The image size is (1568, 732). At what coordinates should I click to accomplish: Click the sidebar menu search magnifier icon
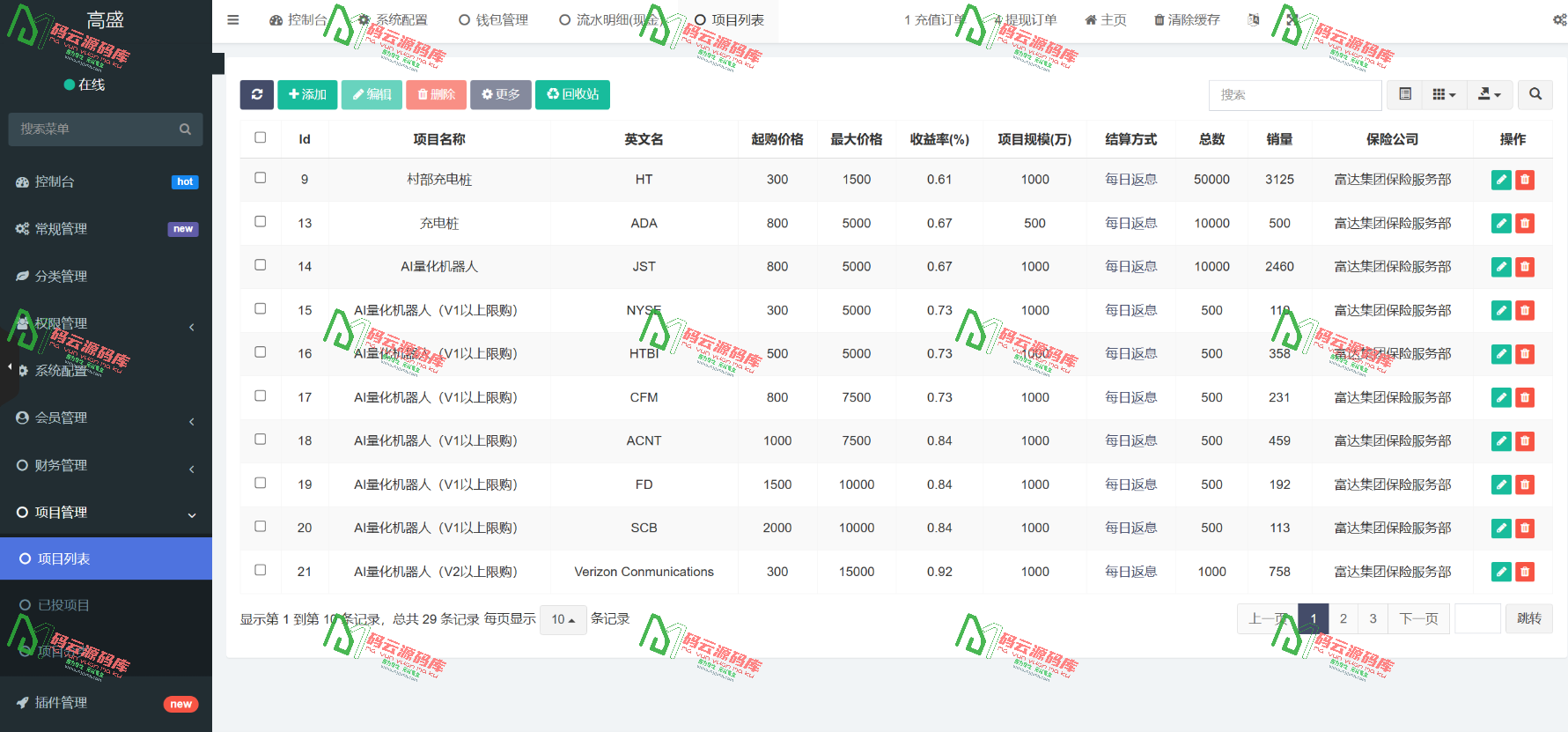click(185, 129)
